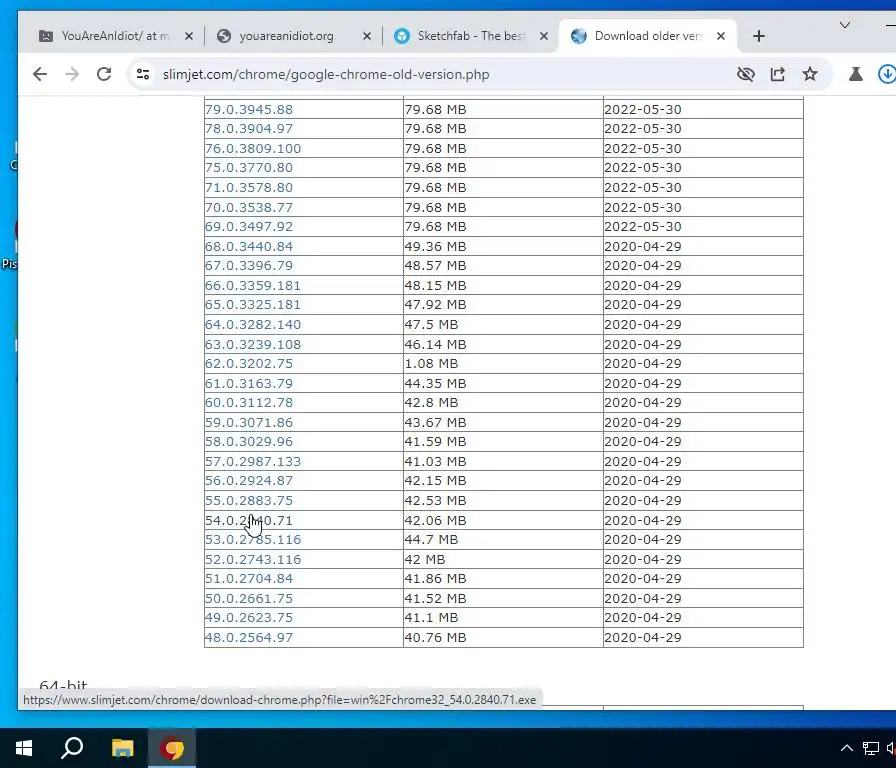Download Chrome version 70.0.3538.77
The height and width of the screenshot is (768, 896).
(x=249, y=207)
